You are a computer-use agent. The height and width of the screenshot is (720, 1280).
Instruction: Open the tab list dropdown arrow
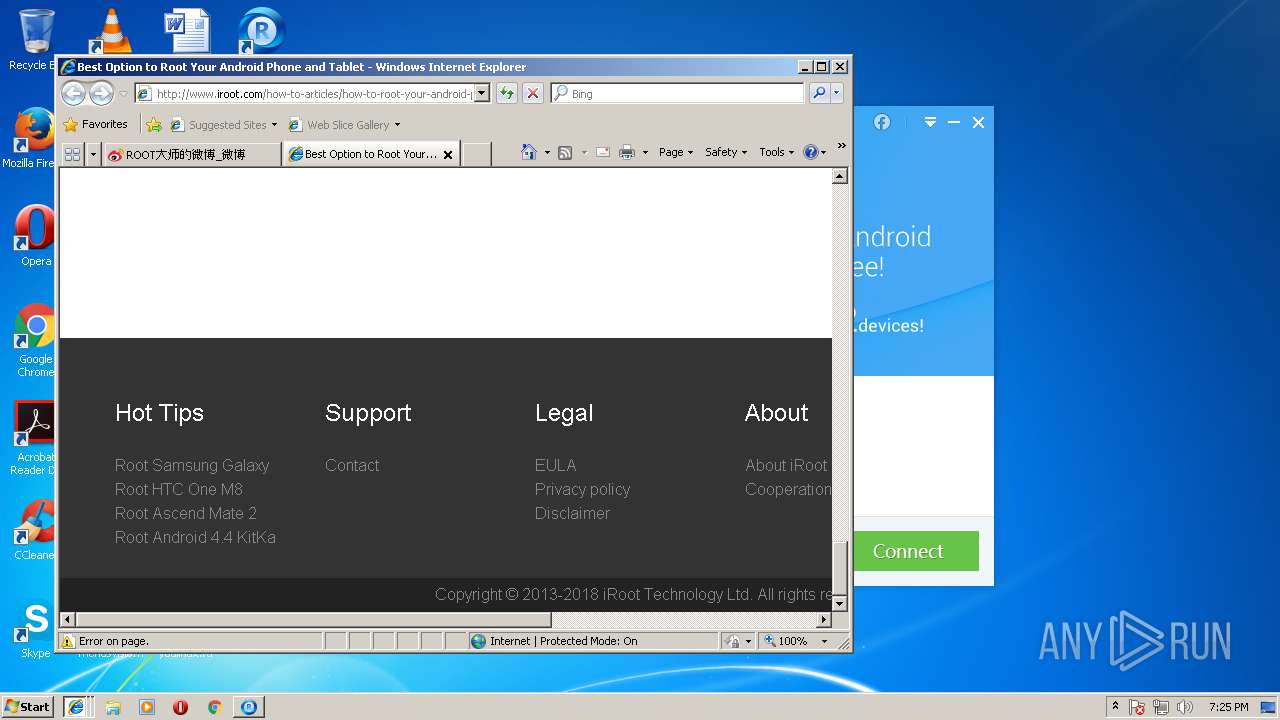pos(93,154)
